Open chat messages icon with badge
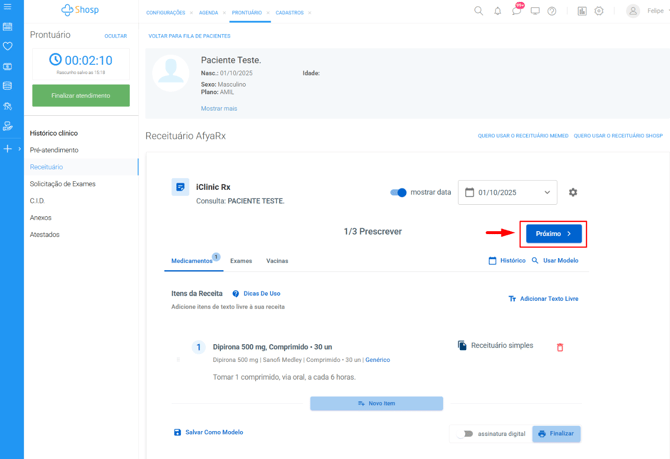Viewport: 670px width, 459px height. coord(516,11)
